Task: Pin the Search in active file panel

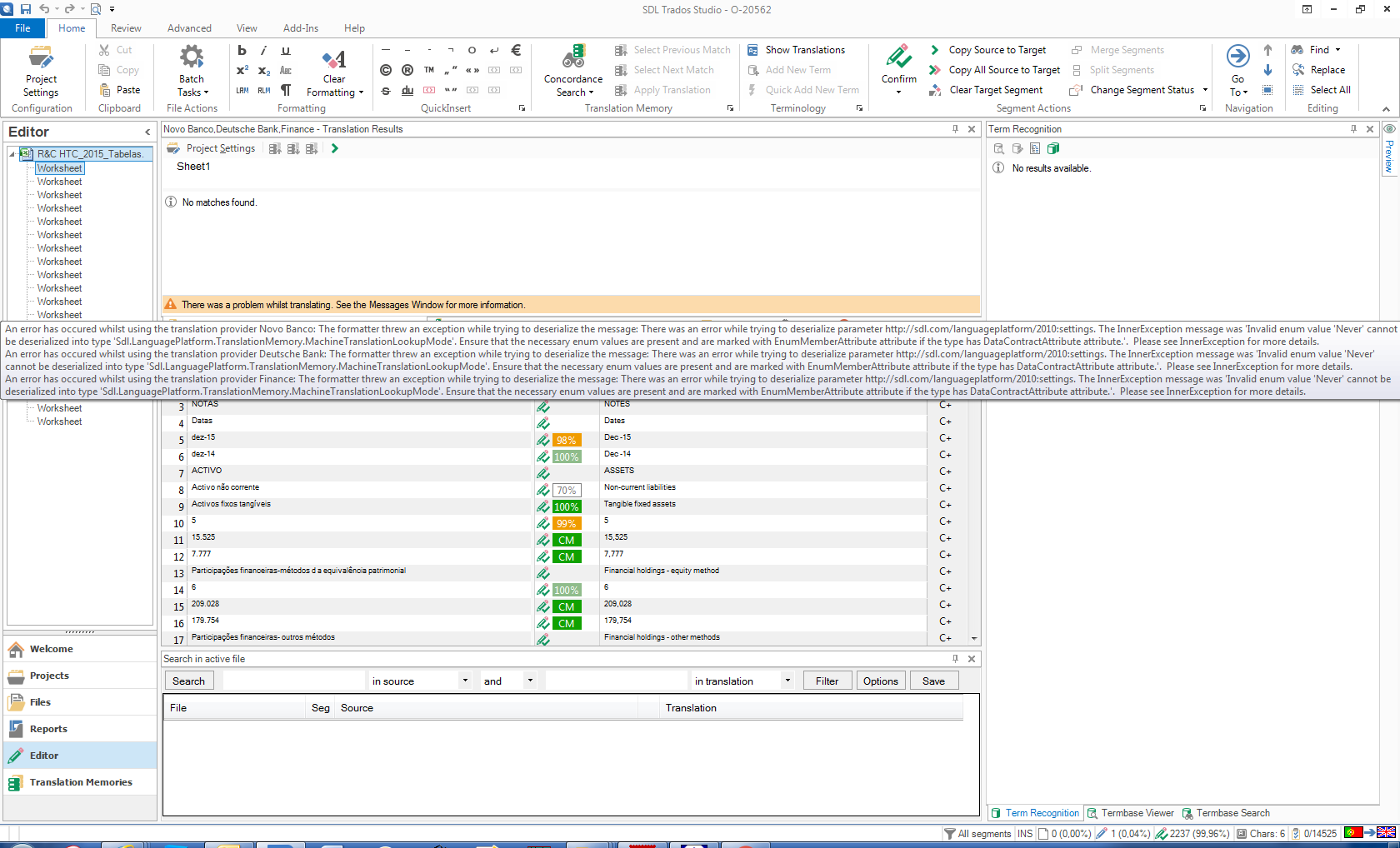Action: pos(955,659)
